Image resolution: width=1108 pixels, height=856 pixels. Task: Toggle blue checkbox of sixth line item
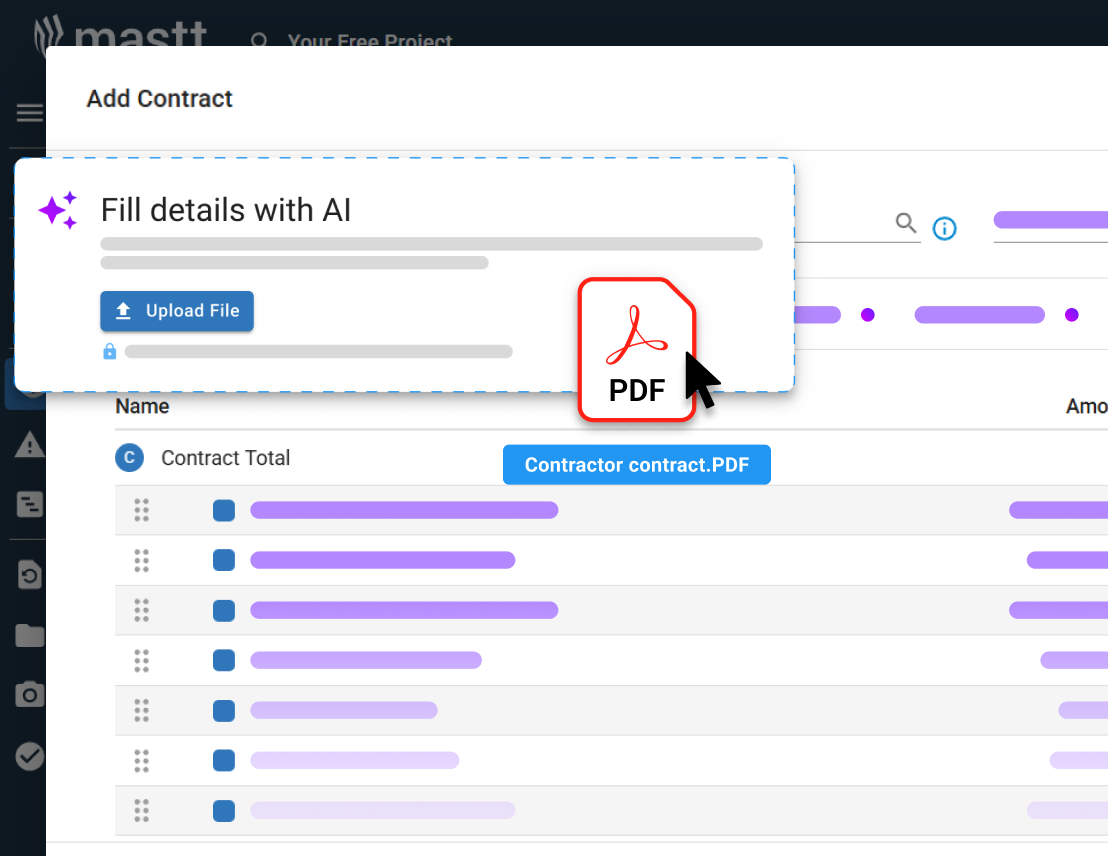[224, 761]
